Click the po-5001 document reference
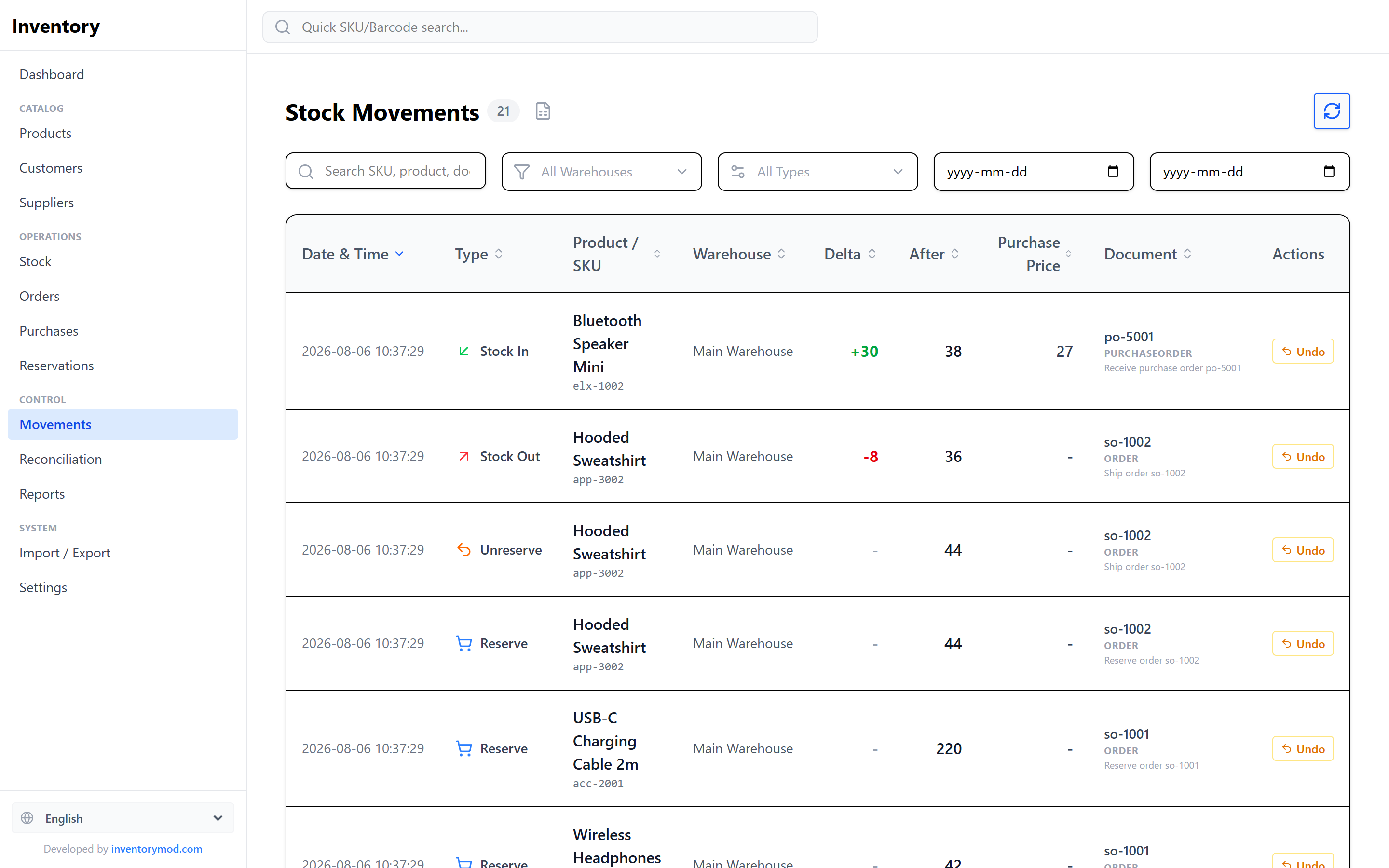This screenshot has width=1389, height=868. pyautogui.click(x=1129, y=337)
